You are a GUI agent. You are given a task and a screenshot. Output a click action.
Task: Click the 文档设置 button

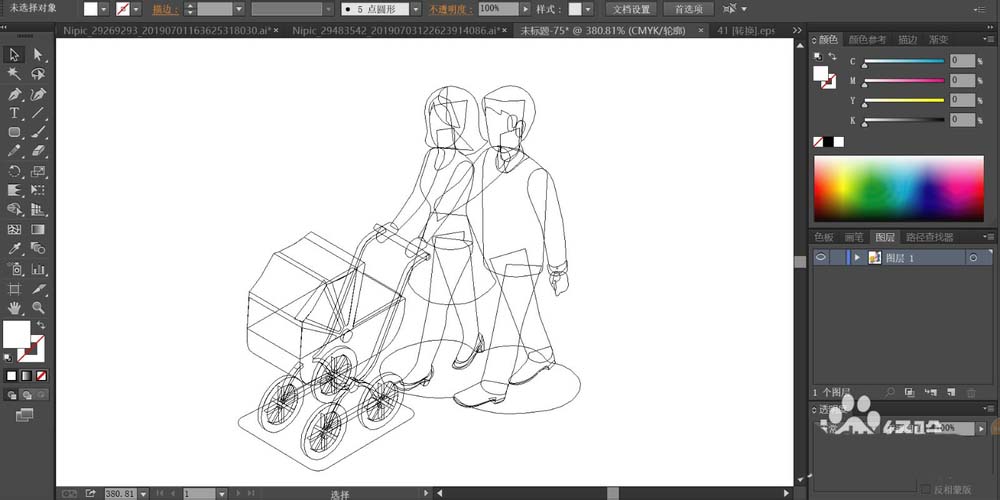pos(631,10)
